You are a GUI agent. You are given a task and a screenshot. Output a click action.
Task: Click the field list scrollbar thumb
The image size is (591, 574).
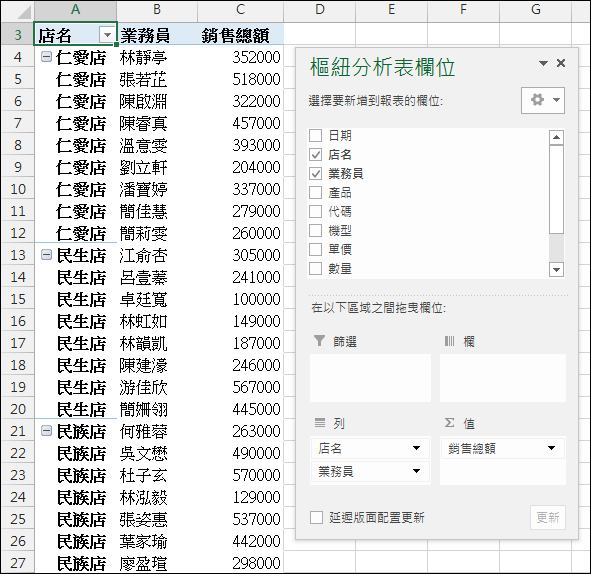(556, 189)
